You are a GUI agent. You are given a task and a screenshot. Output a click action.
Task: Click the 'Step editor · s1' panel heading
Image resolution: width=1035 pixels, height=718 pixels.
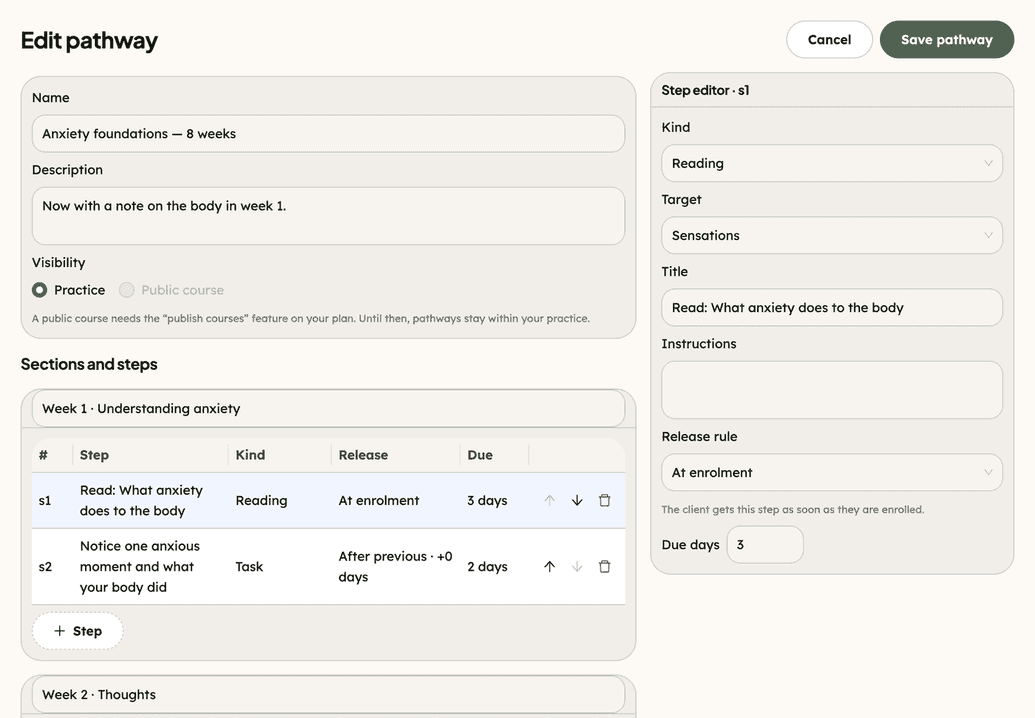(705, 90)
